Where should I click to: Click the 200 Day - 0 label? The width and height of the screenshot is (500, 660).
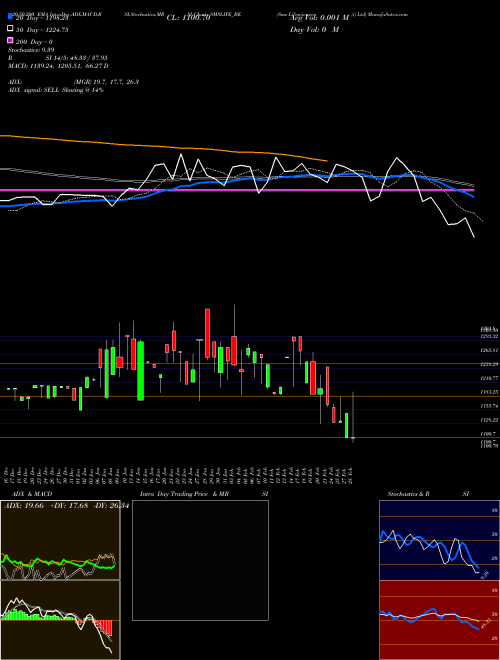[34, 42]
